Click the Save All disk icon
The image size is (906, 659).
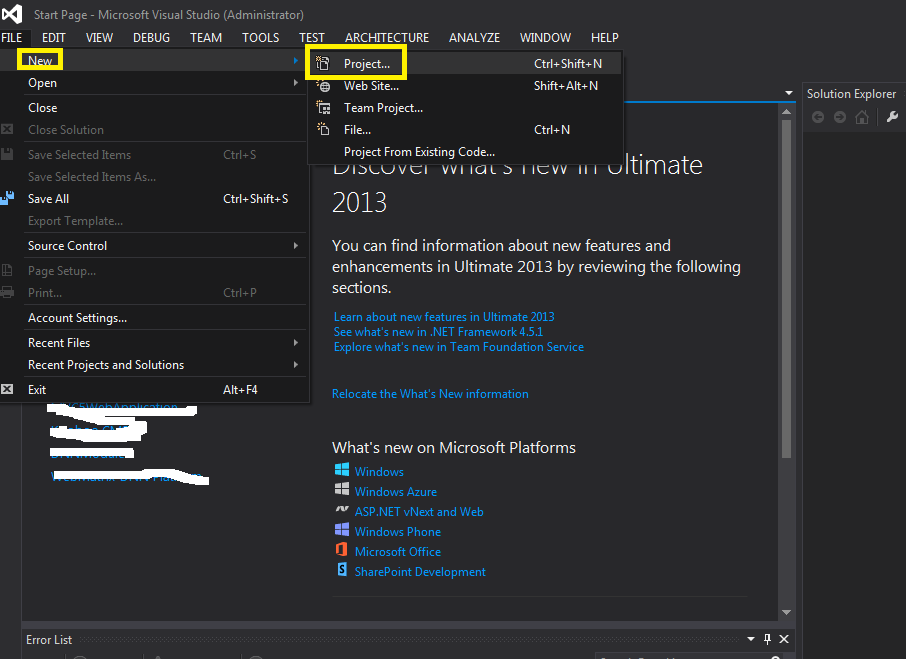click(x=8, y=199)
